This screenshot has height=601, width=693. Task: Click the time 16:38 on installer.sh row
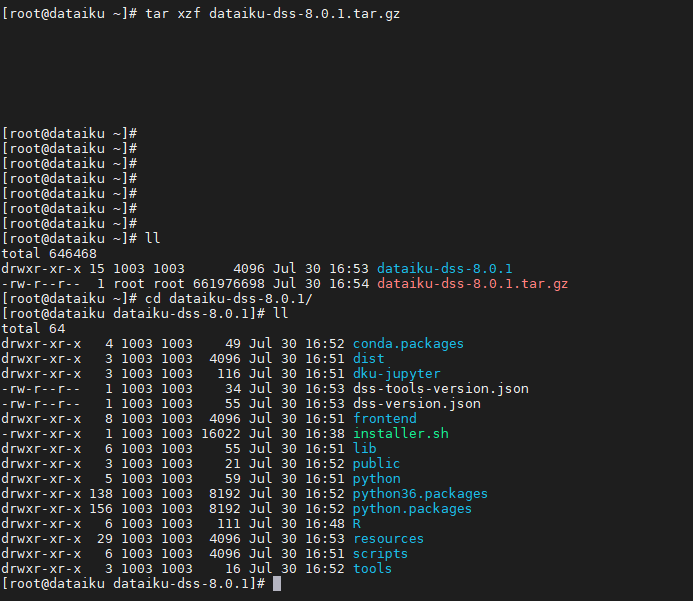coord(325,434)
